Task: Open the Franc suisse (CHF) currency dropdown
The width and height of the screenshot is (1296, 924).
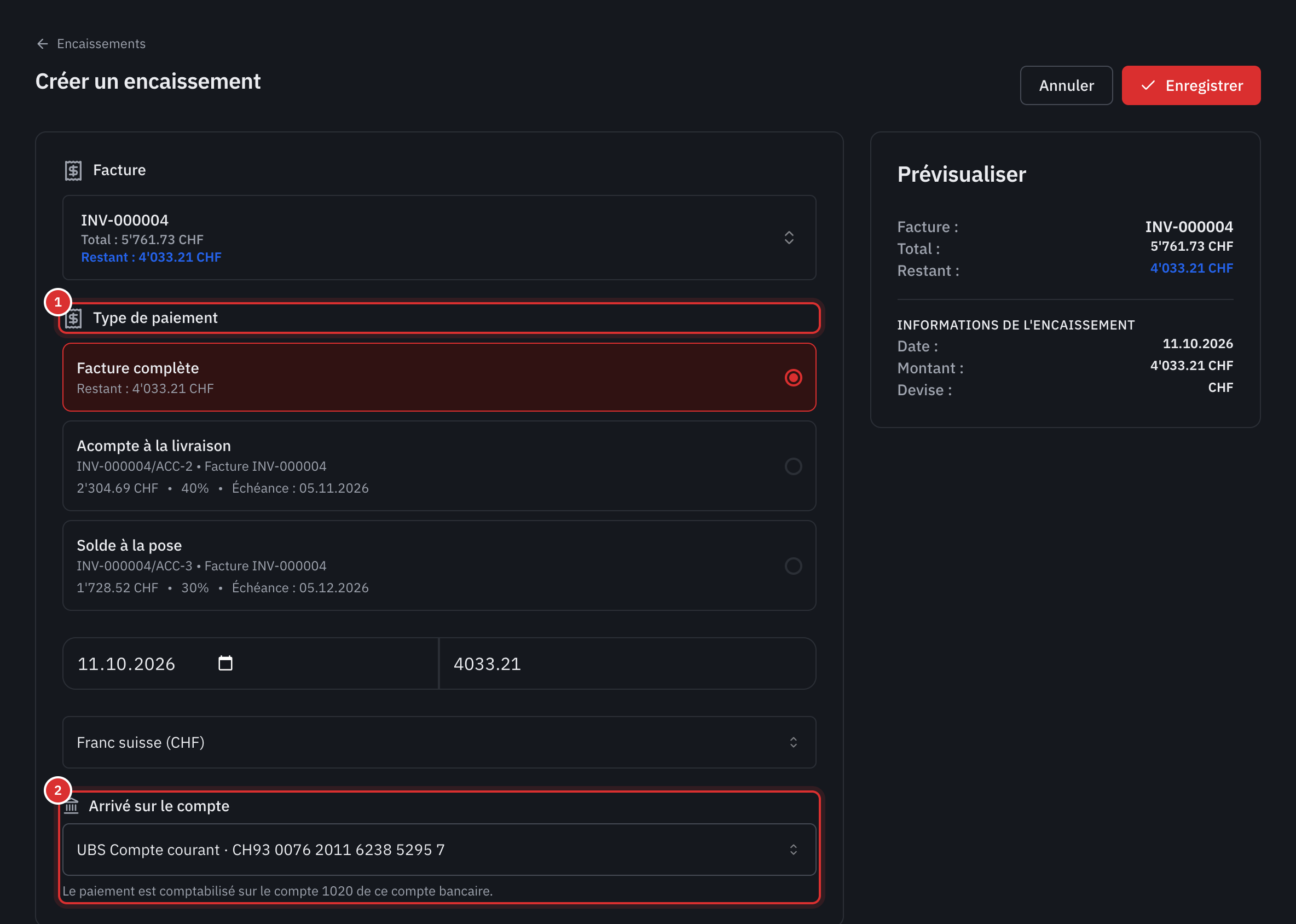Action: click(x=439, y=742)
